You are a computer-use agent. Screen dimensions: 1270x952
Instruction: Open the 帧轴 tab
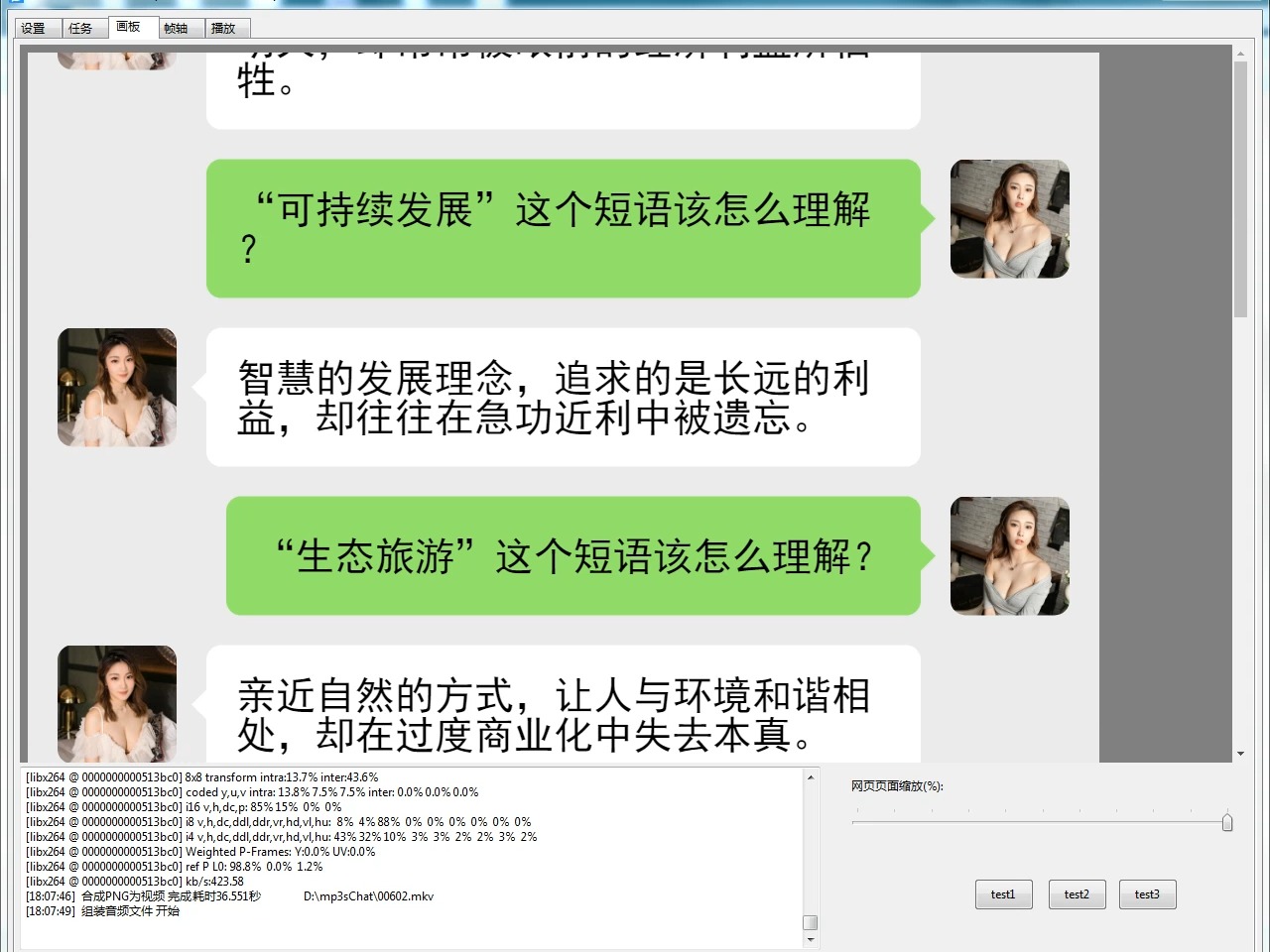click(180, 29)
